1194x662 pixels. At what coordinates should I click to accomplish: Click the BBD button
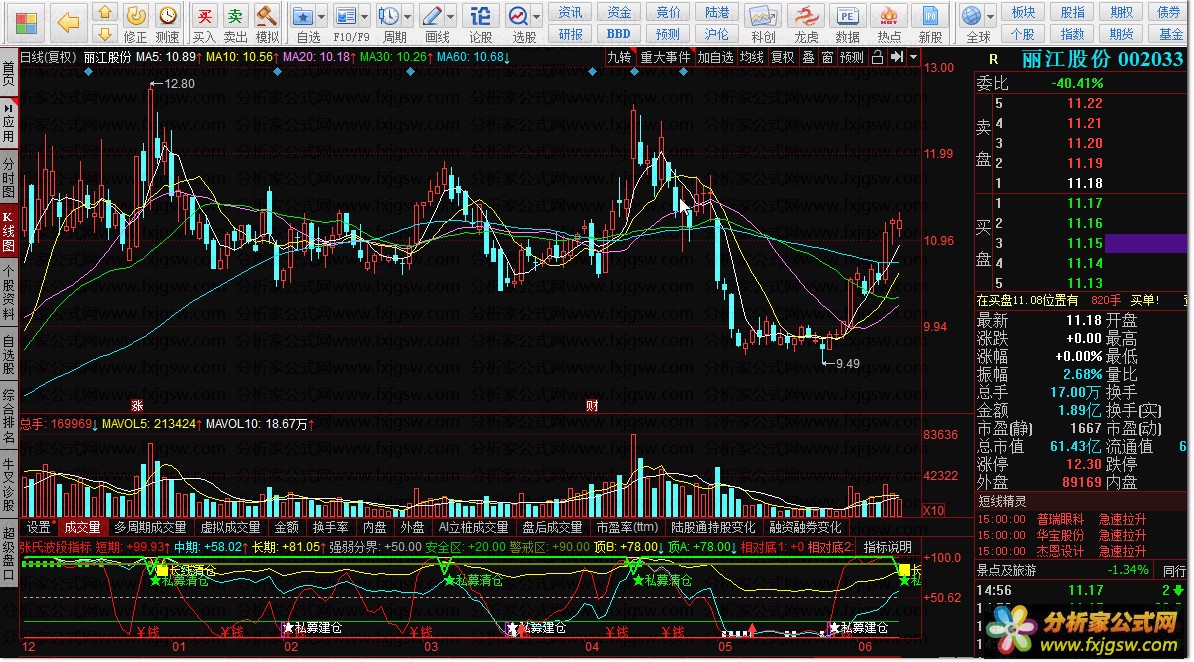point(618,34)
